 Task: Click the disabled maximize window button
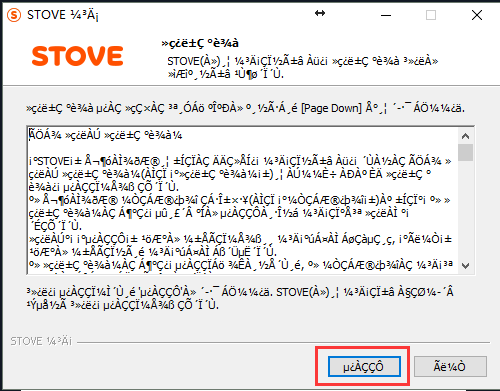pos(431,15)
